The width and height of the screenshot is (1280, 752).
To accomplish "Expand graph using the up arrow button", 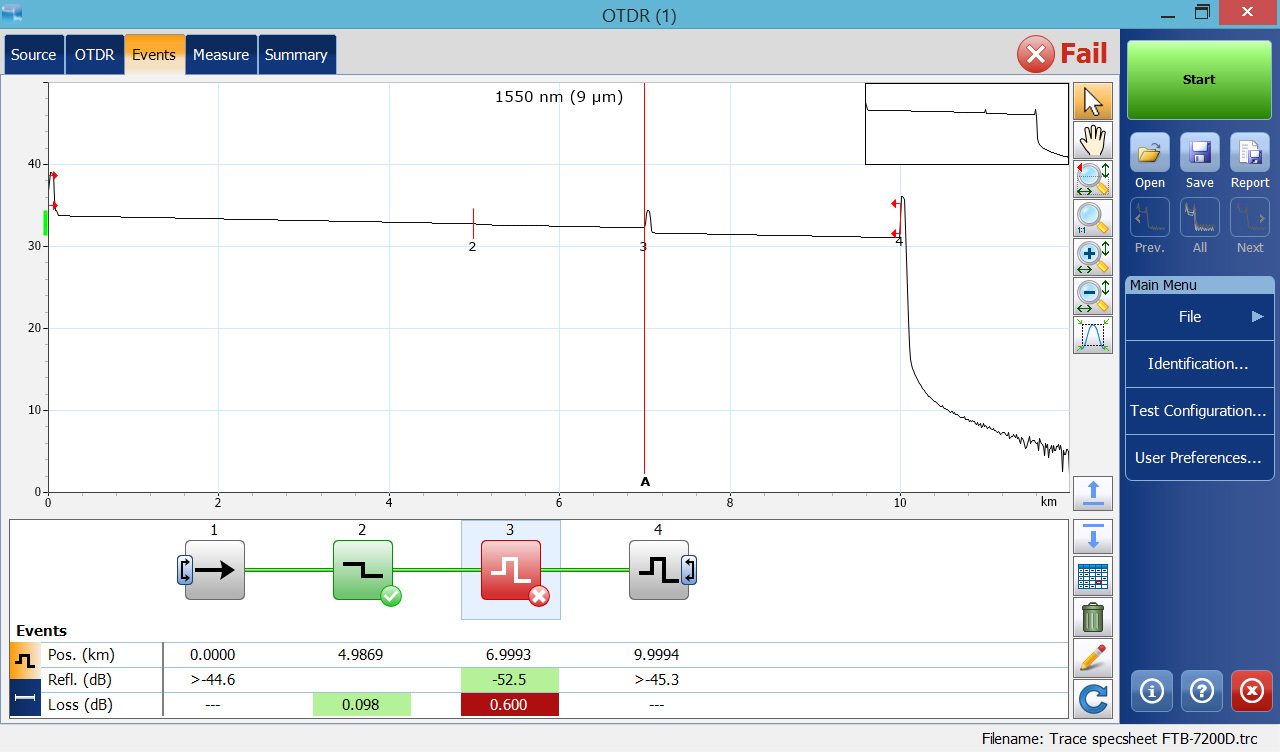I will pyautogui.click(x=1093, y=493).
